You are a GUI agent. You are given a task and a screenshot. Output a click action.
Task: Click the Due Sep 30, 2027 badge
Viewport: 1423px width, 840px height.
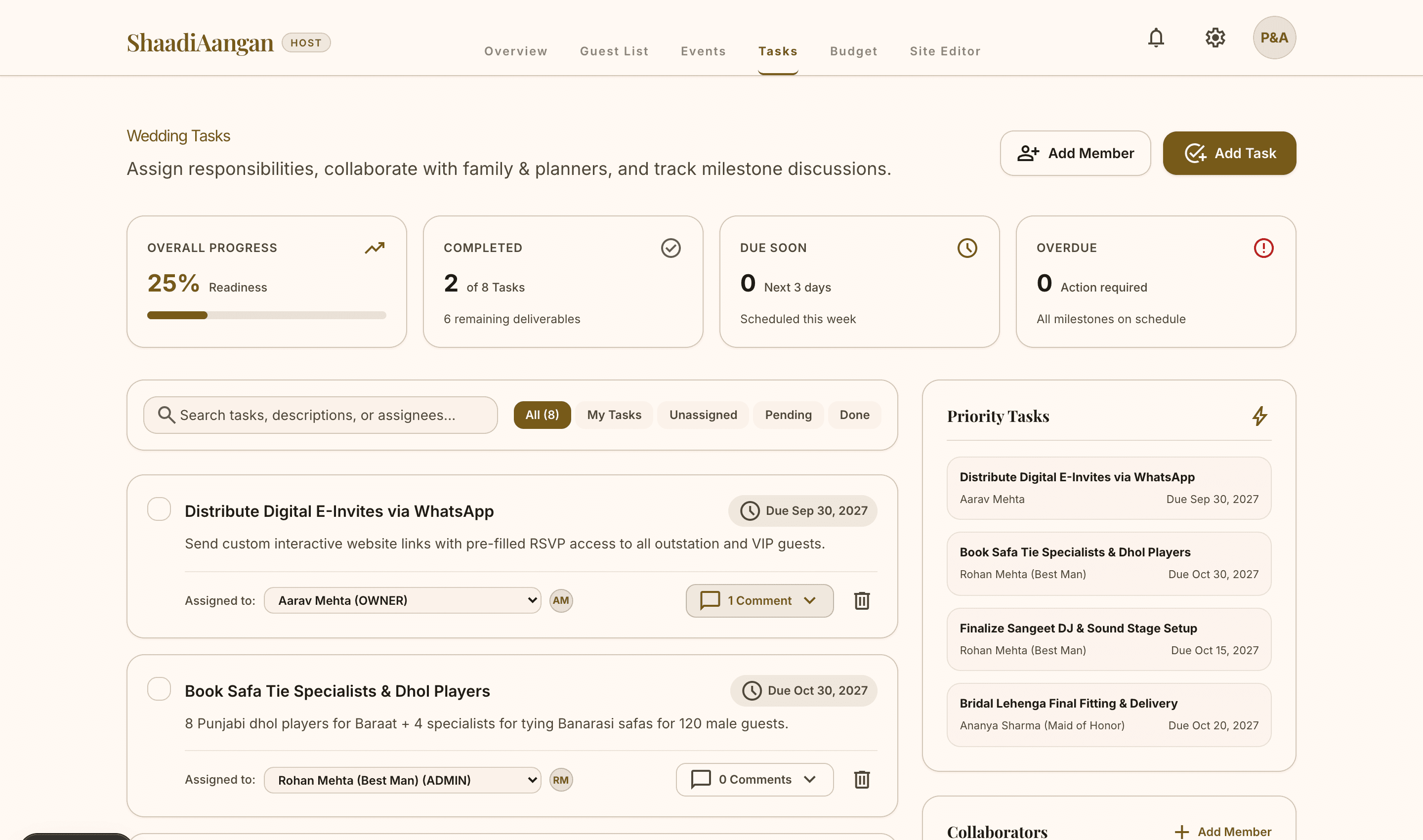[x=802, y=511]
